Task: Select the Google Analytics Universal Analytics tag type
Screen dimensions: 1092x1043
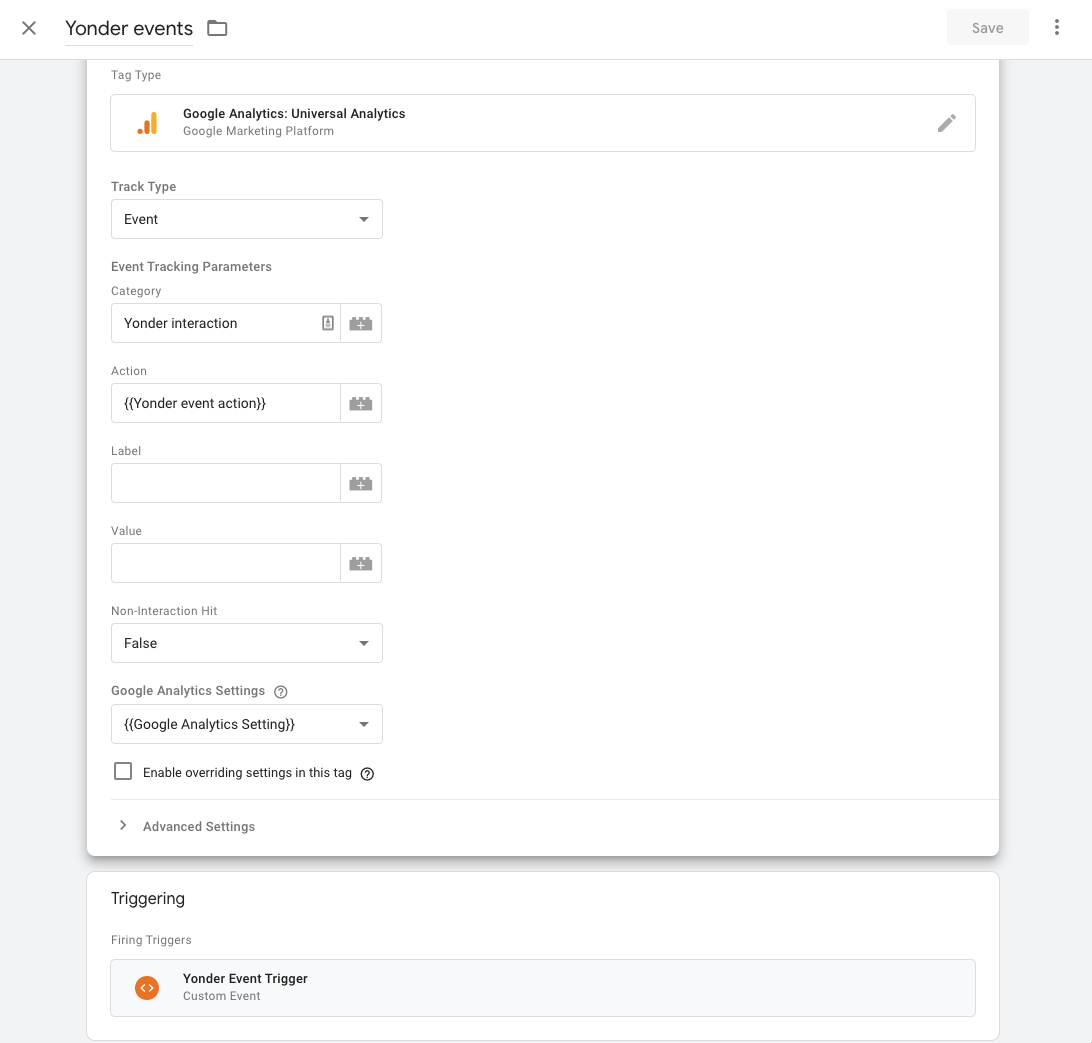Action: (543, 123)
